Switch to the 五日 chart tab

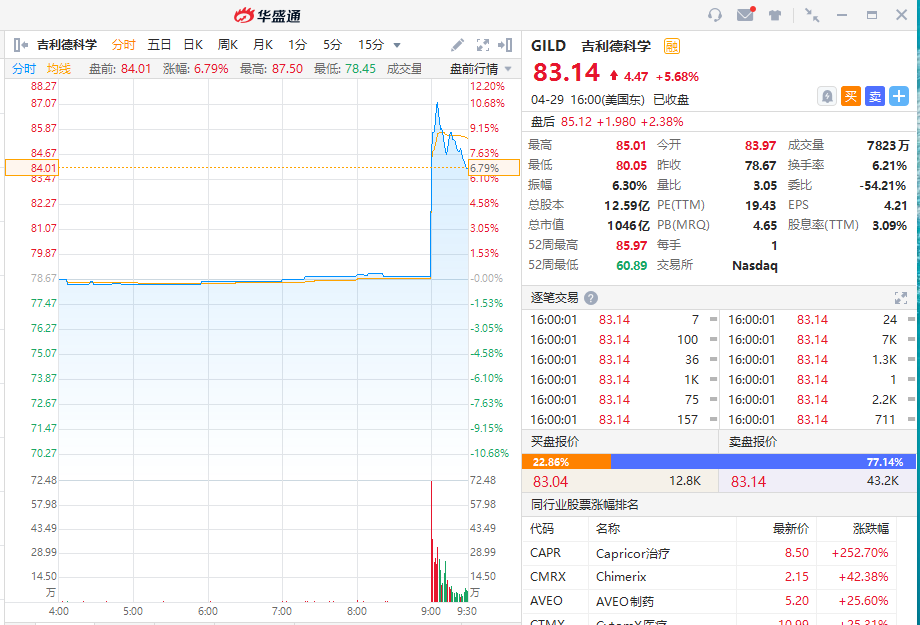click(x=159, y=45)
